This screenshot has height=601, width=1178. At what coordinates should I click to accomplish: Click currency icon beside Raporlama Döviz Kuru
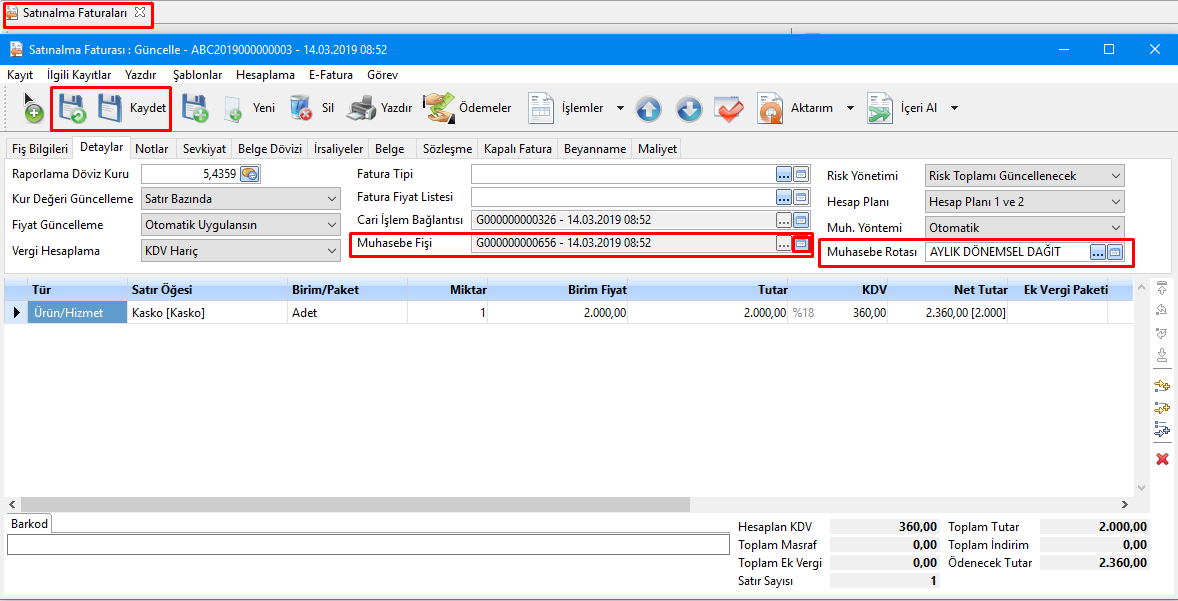coord(250,174)
